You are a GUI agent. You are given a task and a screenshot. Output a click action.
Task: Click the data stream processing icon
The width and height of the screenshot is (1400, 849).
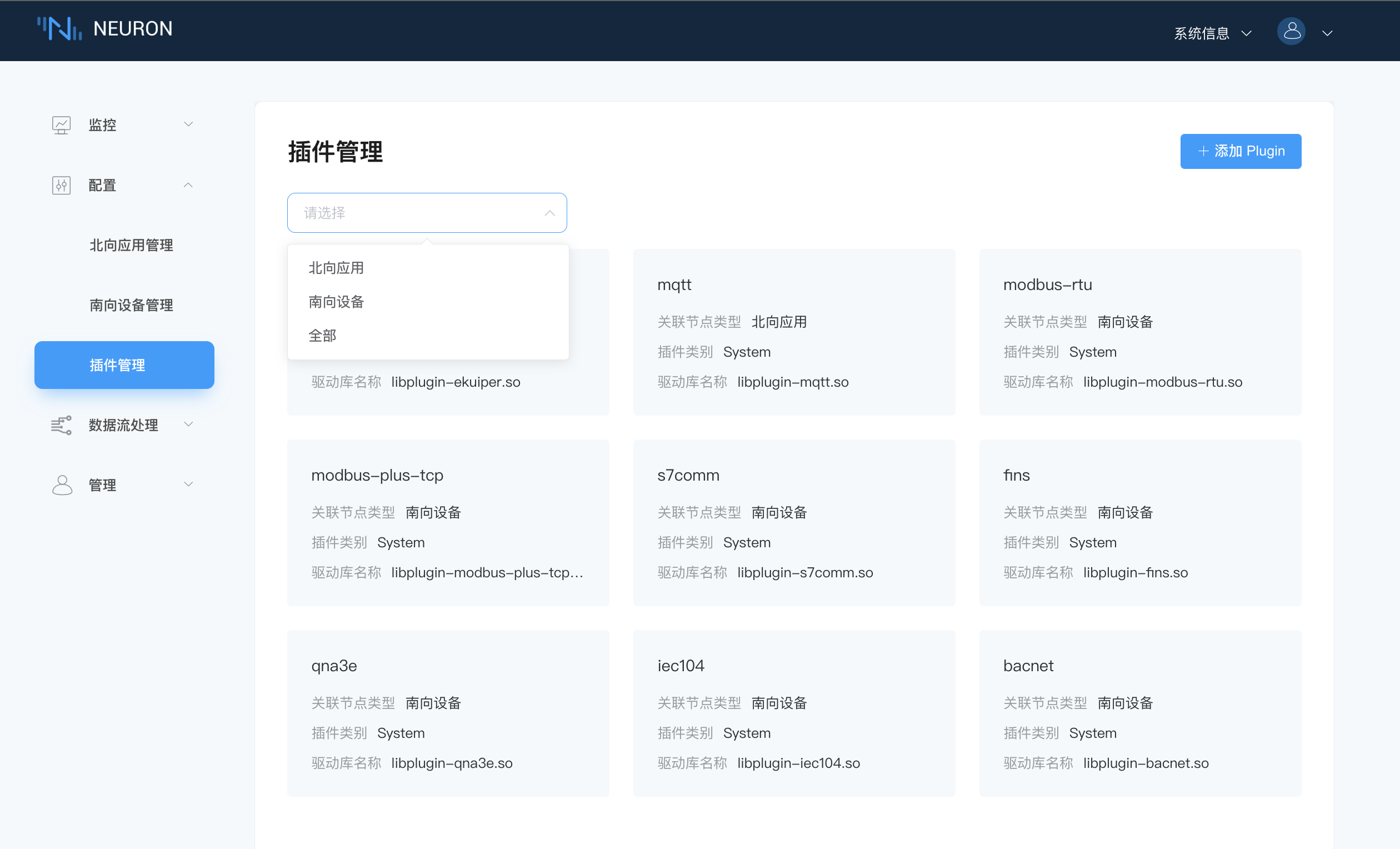point(61,425)
